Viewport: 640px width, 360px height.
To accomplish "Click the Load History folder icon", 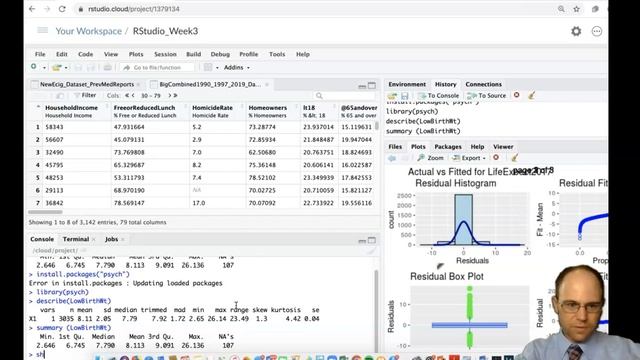I will [392, 96].
